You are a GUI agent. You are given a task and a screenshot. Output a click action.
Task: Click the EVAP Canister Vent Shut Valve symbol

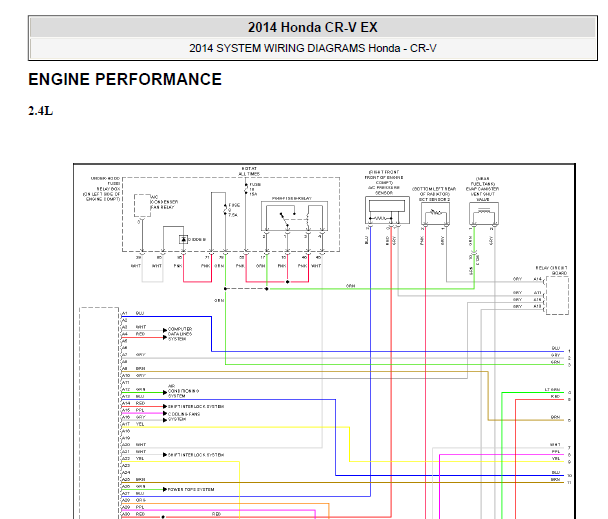[x=484, y=214]
